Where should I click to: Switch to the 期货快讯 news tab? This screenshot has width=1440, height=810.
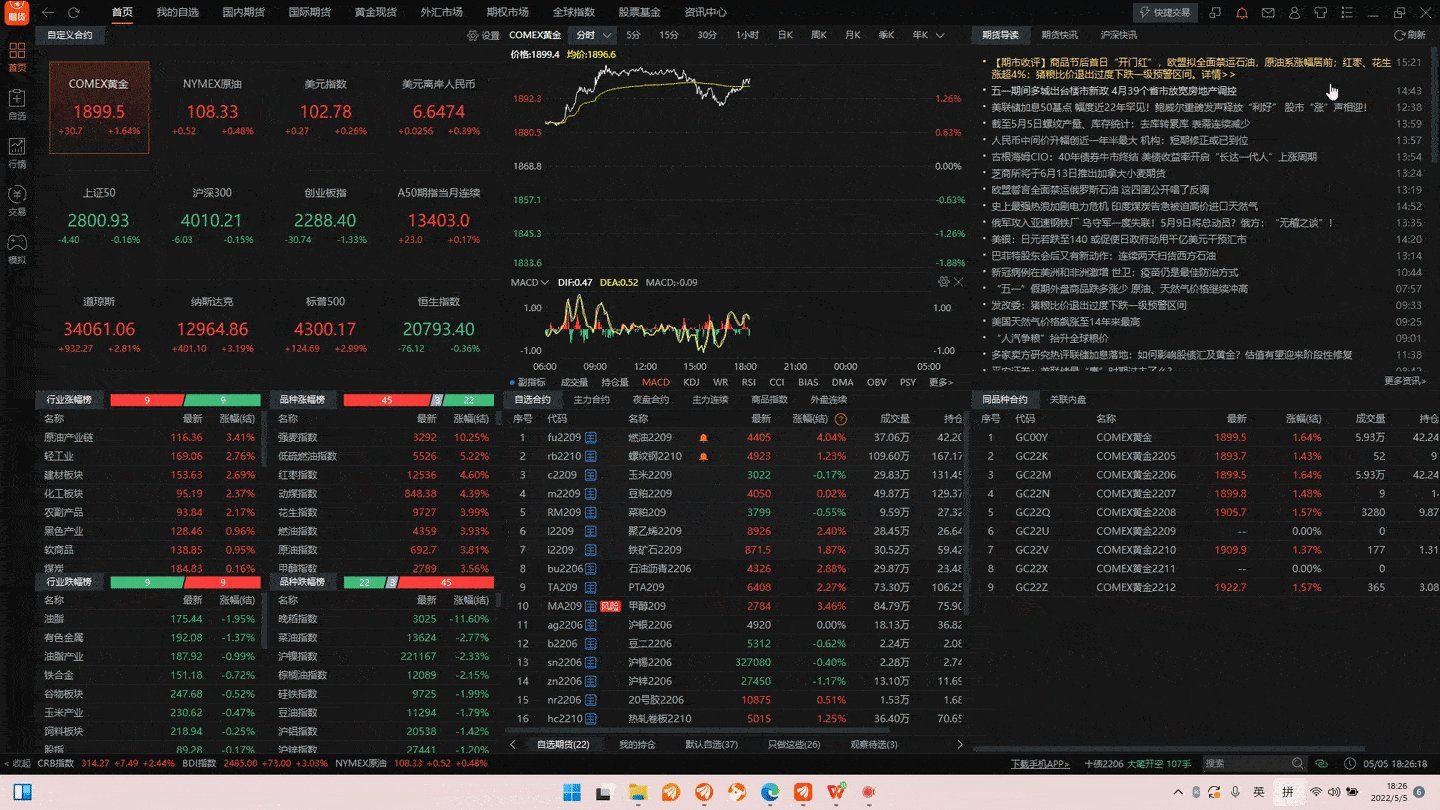click(x=1059, y=35)
